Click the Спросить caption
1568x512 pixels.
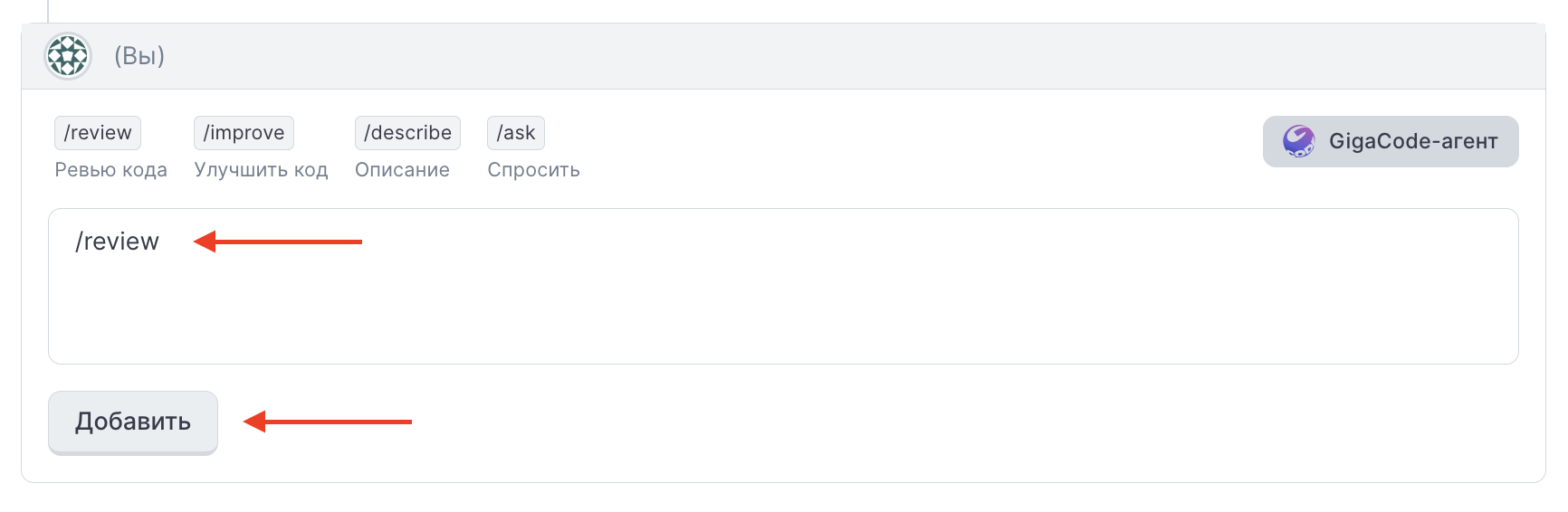pos(533,170)
